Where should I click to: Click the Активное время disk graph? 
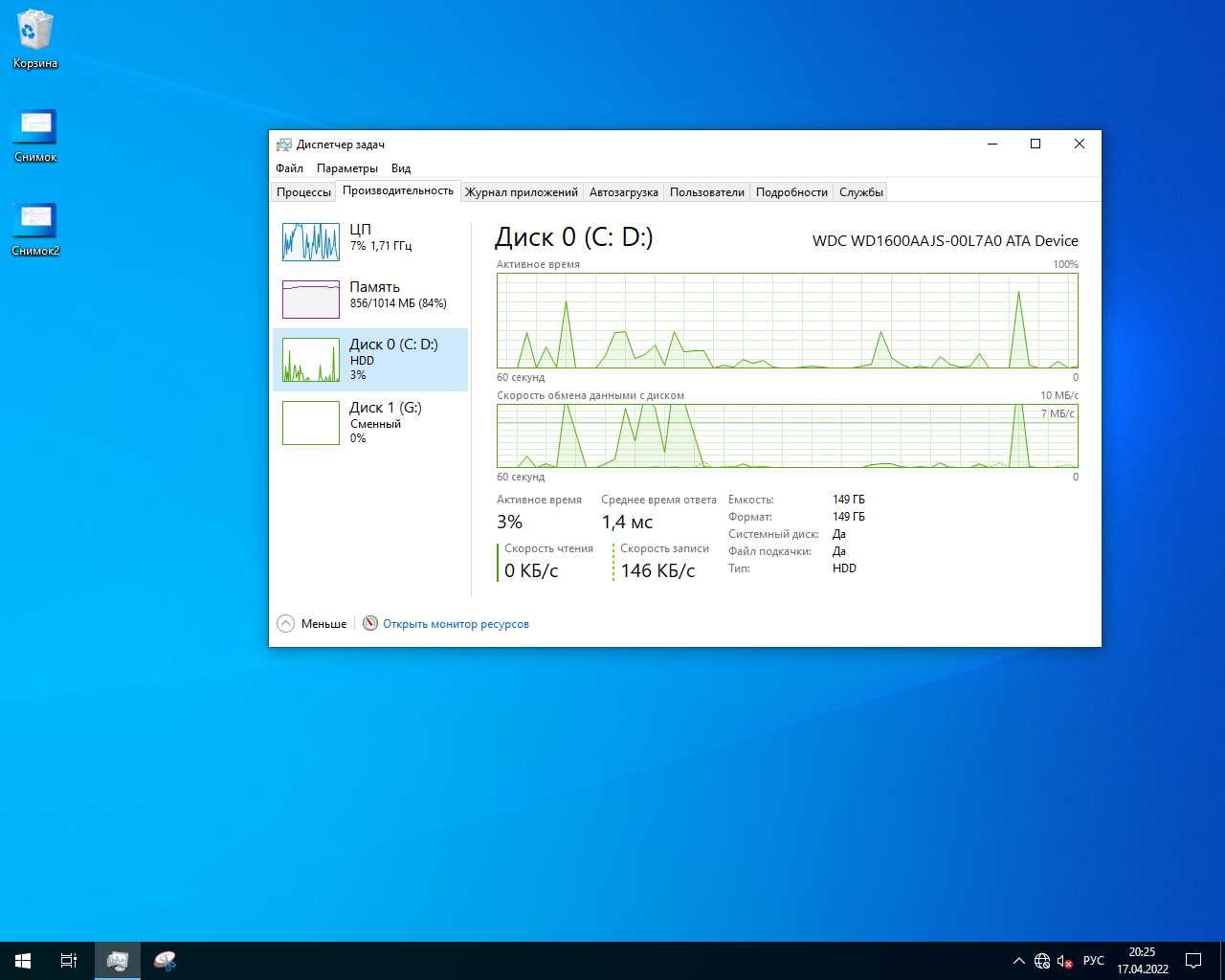click(x=788, y=321)
